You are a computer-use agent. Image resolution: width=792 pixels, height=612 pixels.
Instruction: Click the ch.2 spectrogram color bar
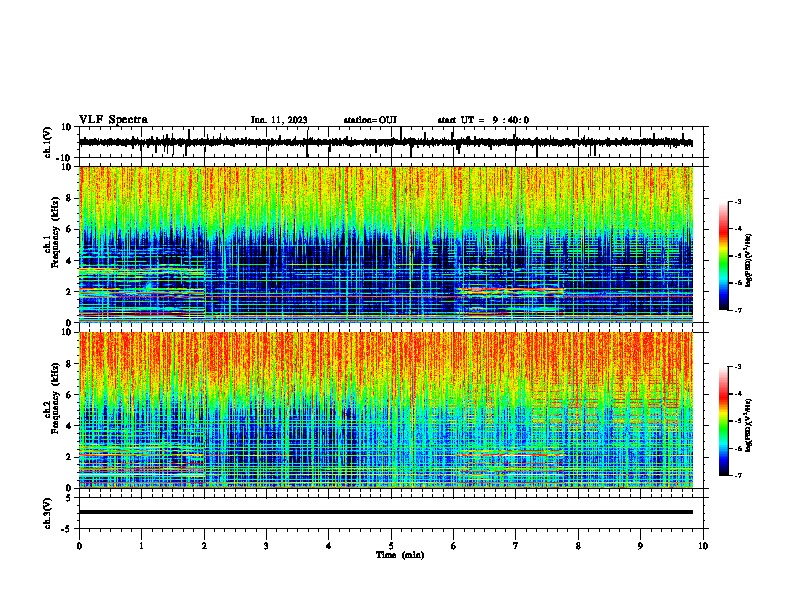pos(724,421)
